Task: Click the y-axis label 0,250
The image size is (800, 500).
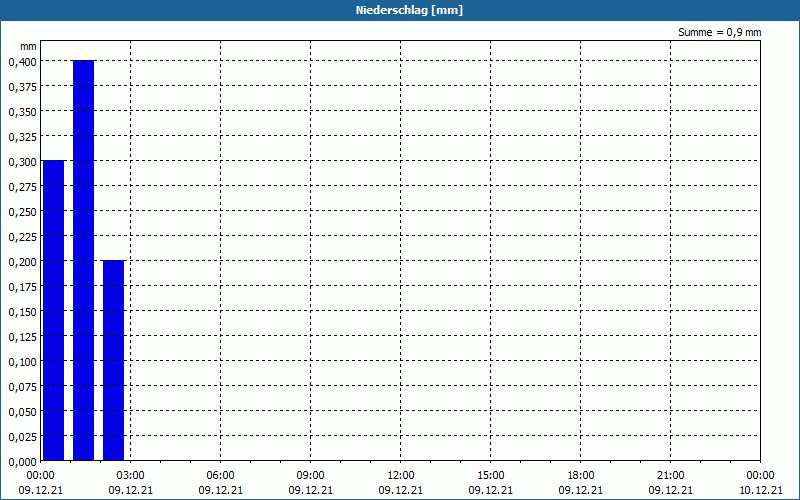Action: tap(22, 212)
